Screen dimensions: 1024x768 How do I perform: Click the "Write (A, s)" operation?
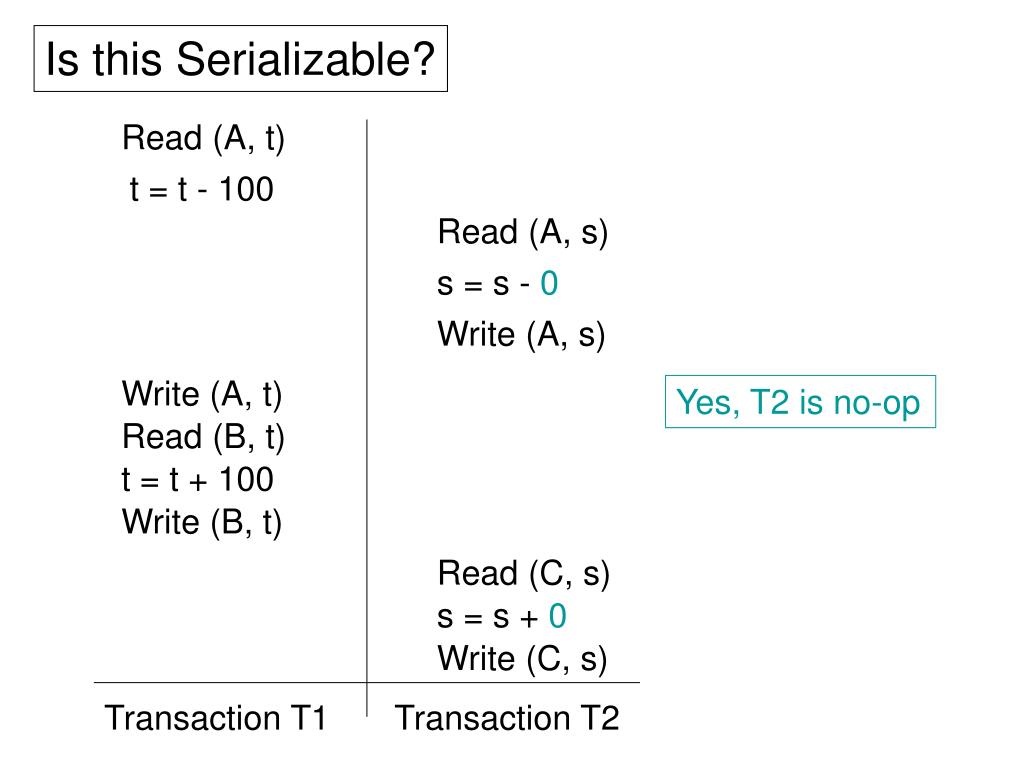(521, 335)
